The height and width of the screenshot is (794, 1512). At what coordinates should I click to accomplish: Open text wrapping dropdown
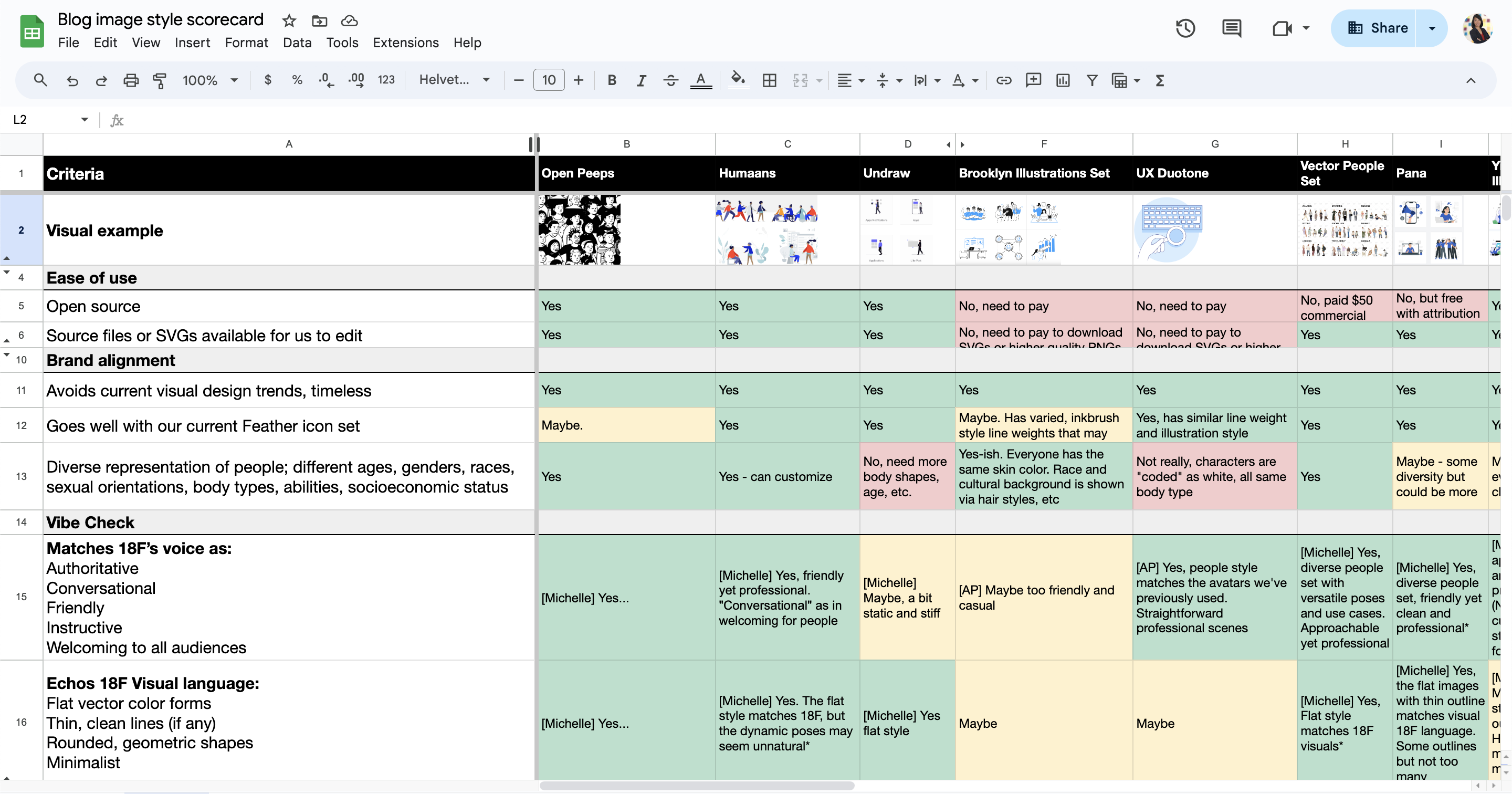[x=927, y=80]
